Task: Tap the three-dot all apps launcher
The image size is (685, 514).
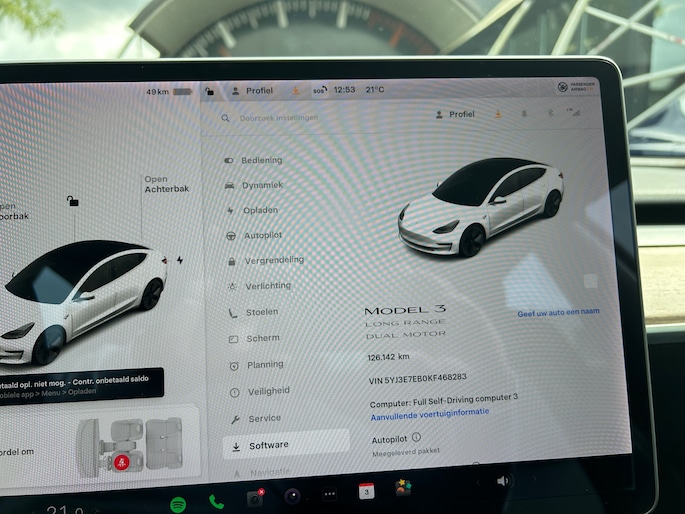Action: [x=329, y=494]
